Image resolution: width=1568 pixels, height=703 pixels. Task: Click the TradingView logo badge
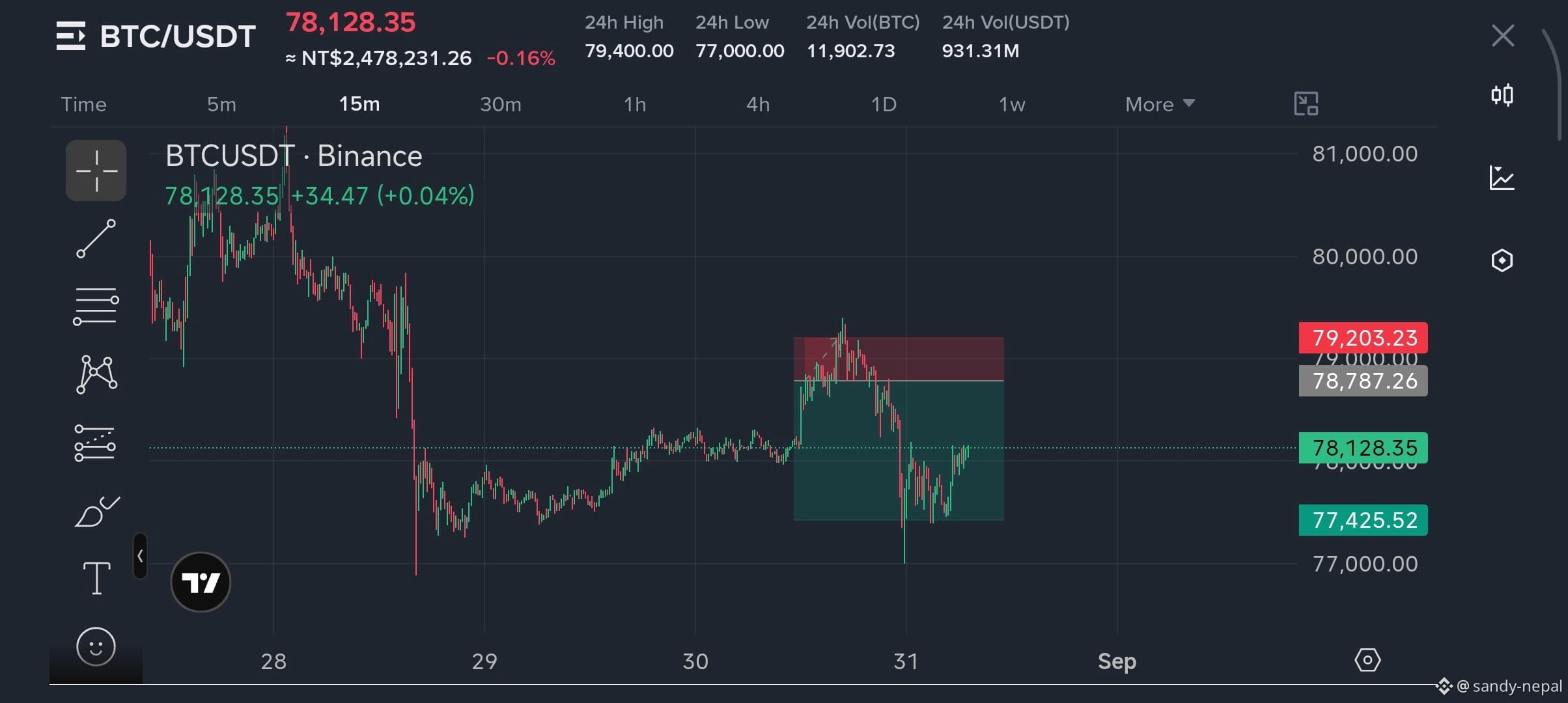click(201, 582)
